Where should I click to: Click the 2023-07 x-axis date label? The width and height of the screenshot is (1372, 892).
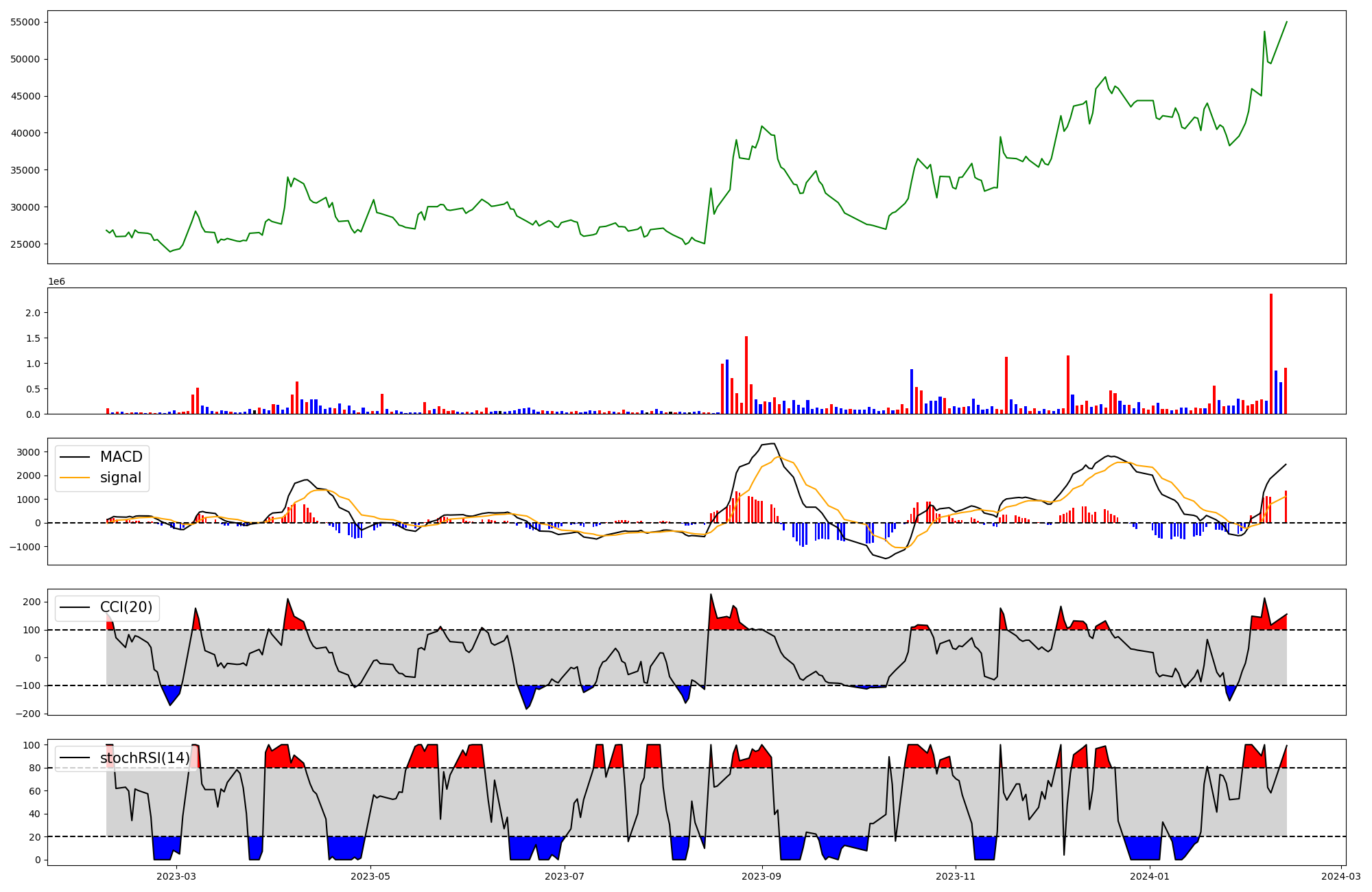(x=565, y=876)
